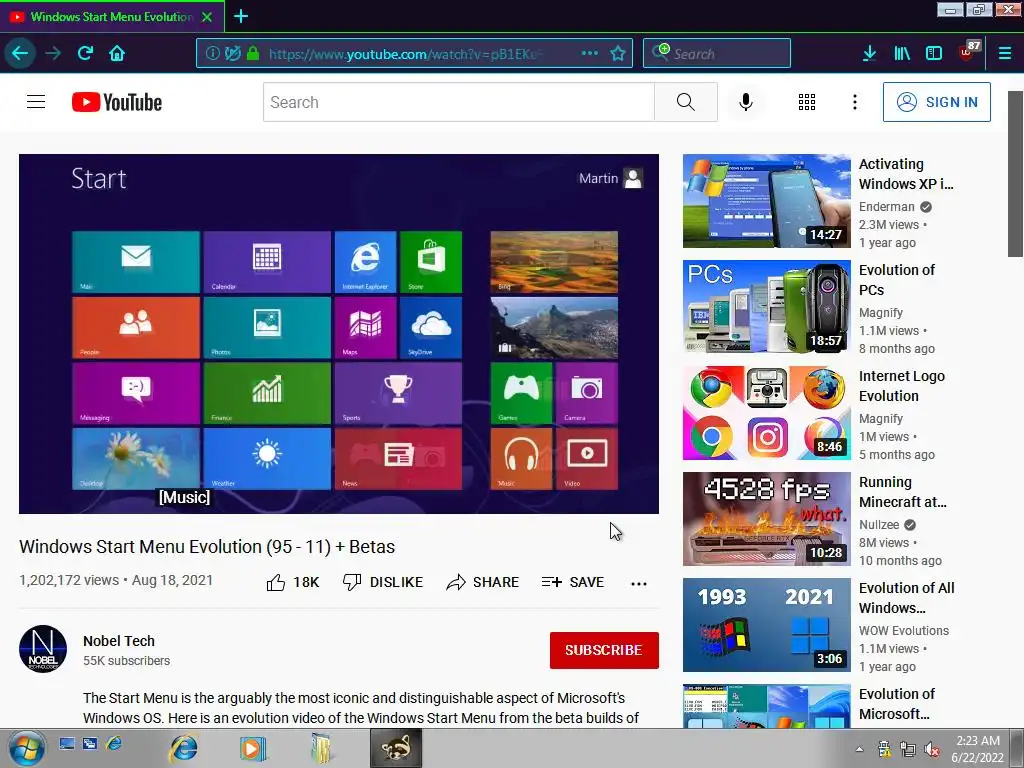Like the video with the thumbs-up icon
Image resolution: width=1024 pixels, height=768 pixels.
276,582
